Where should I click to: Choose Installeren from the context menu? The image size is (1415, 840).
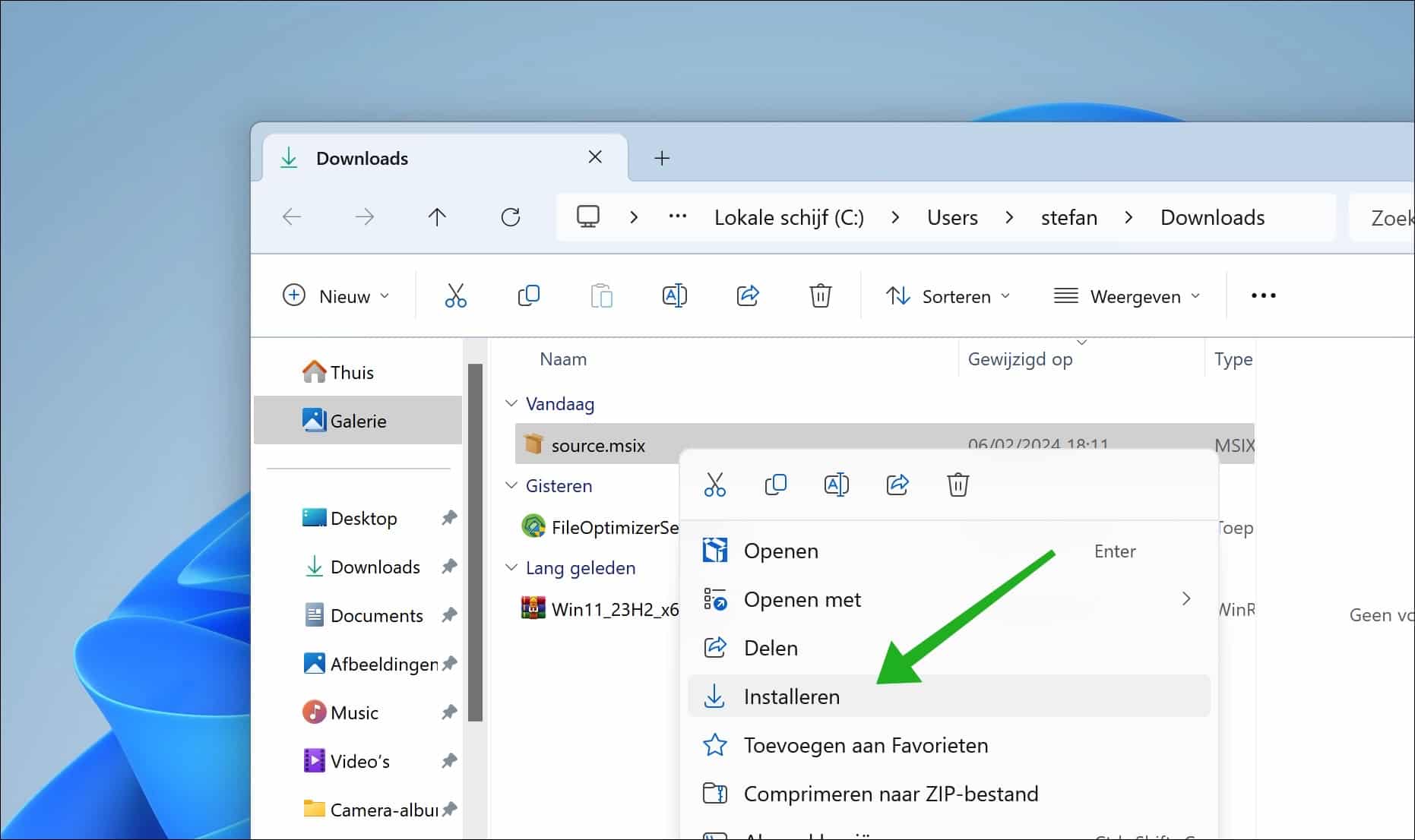point(948,696)
